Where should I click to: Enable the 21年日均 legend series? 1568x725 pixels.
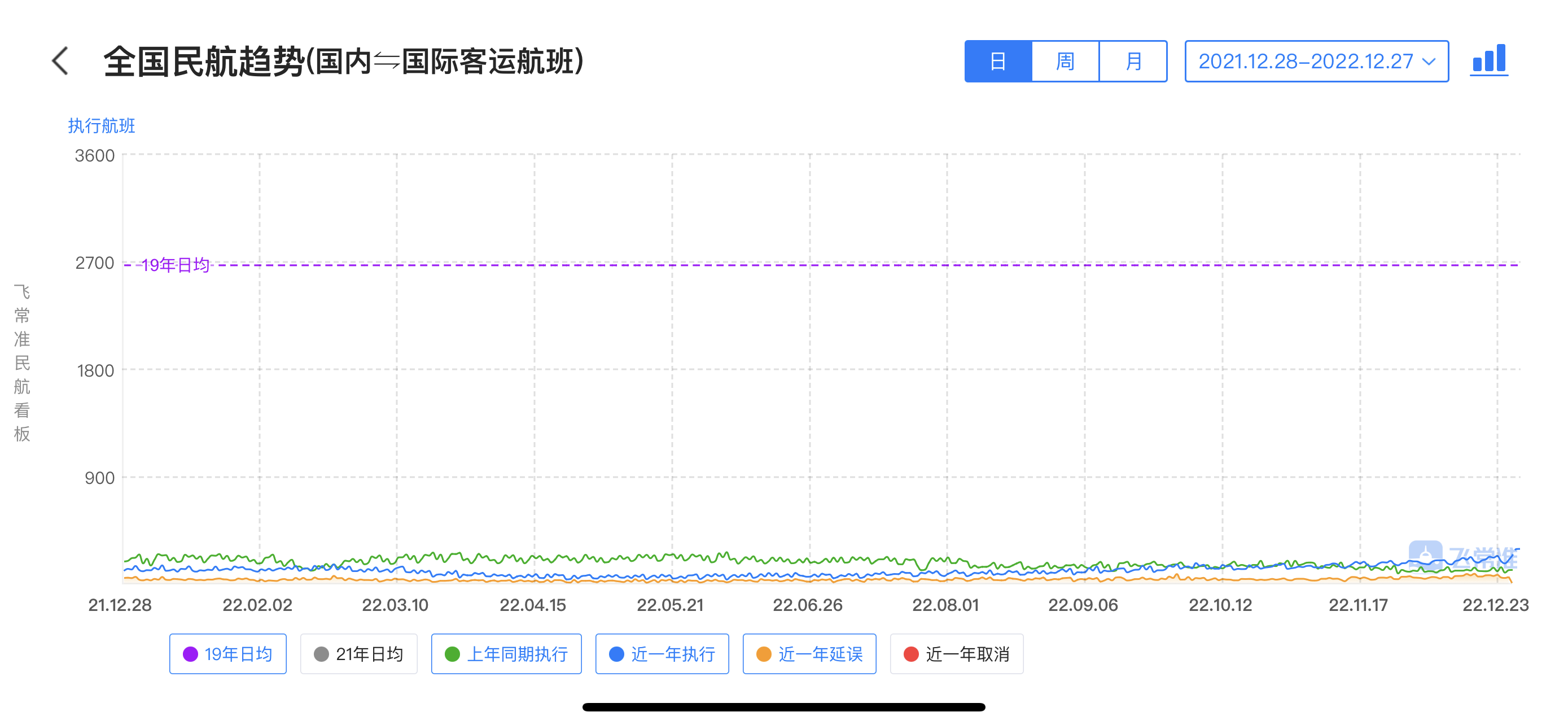[x=358, y=654]
